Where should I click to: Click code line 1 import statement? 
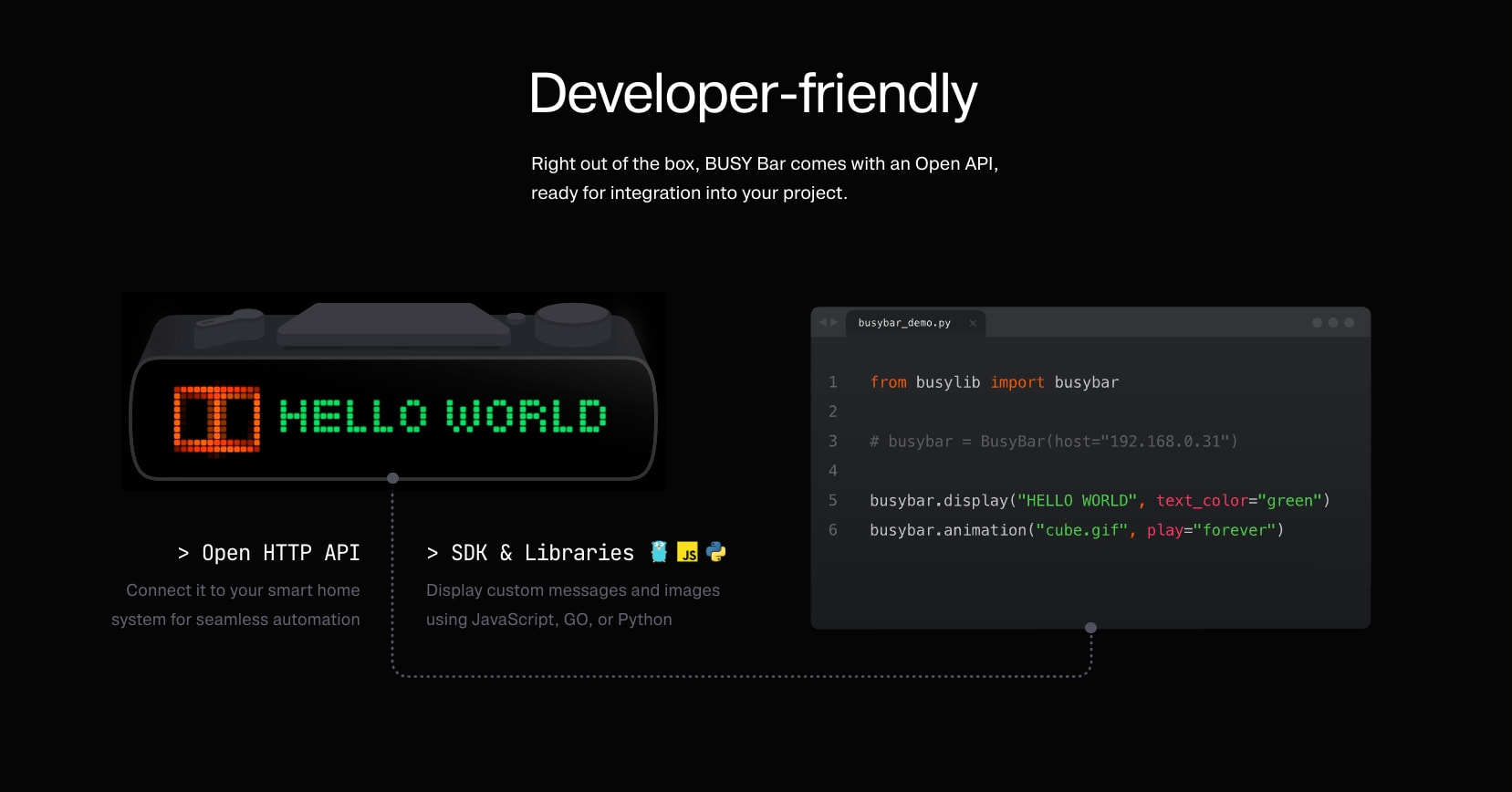coord(994,382)
